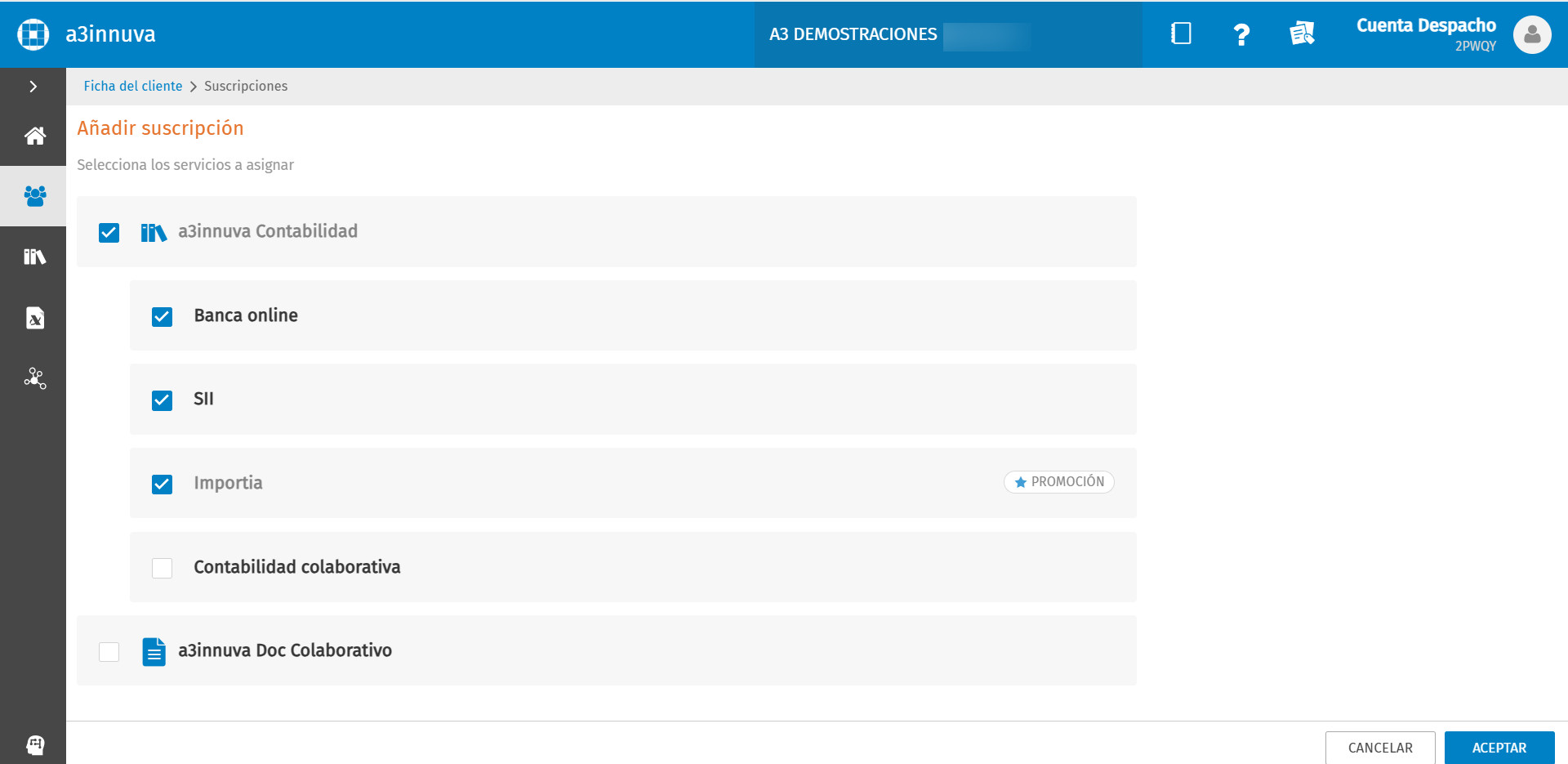1568x764 pixels.
Task: Click the a3innuva Doc Colaborativo label
Action: pos(285,650)
